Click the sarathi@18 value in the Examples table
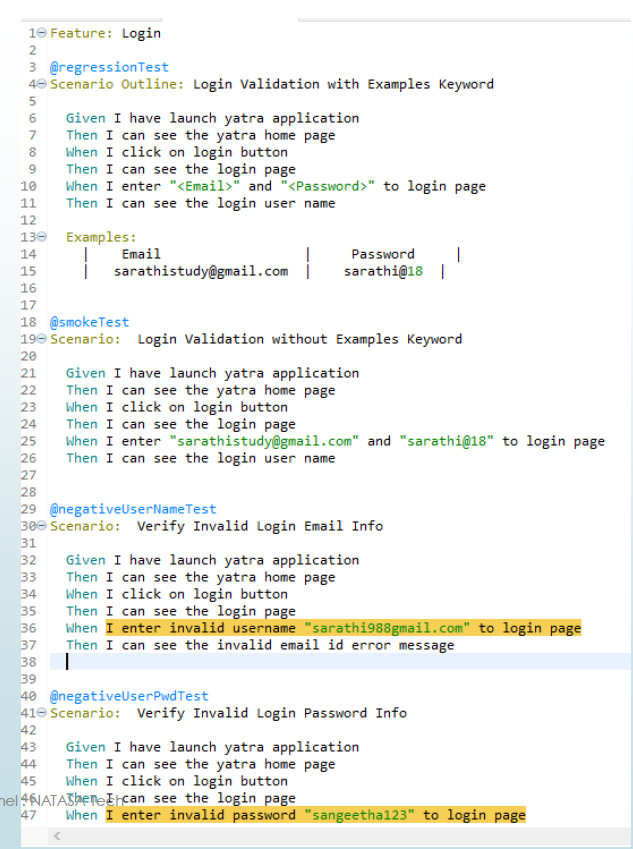 tap(383, 271)
